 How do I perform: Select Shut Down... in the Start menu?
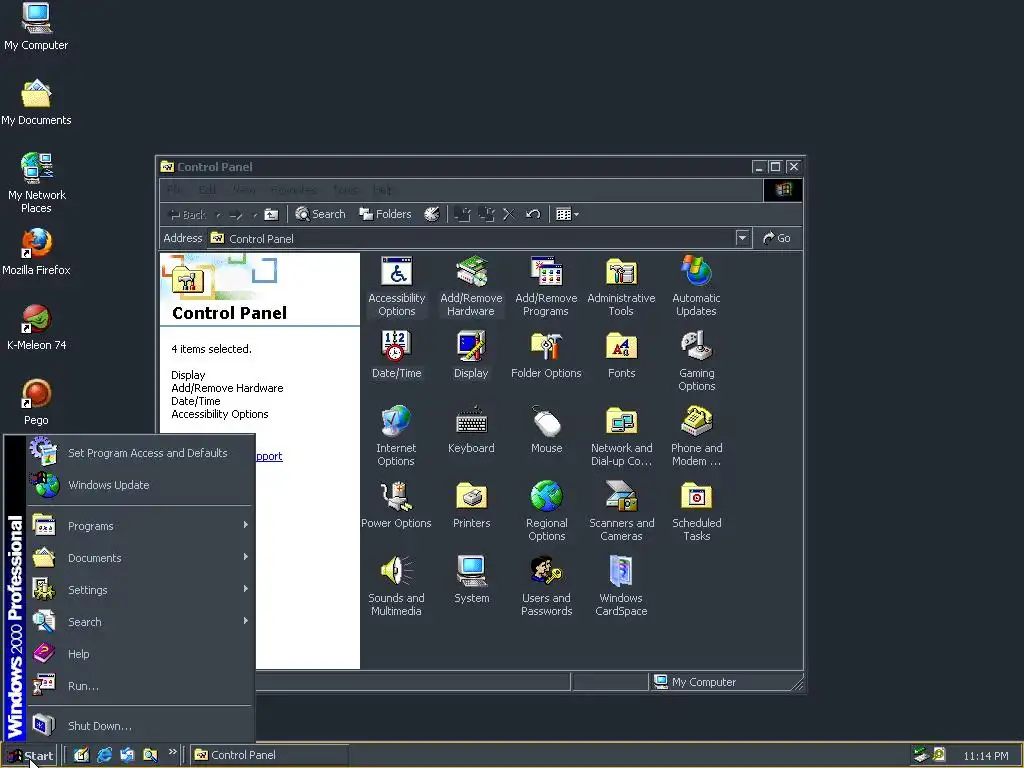140,726
